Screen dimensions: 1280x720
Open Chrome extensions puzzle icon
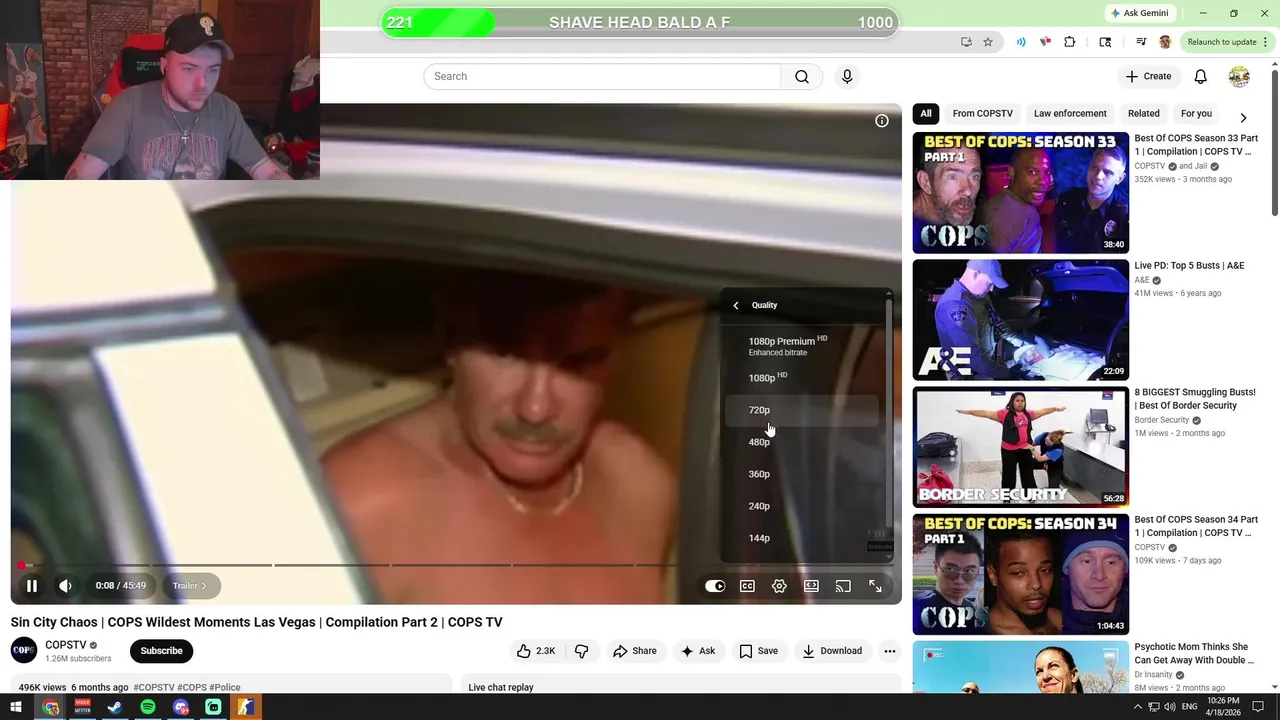tap(1070, 42)
